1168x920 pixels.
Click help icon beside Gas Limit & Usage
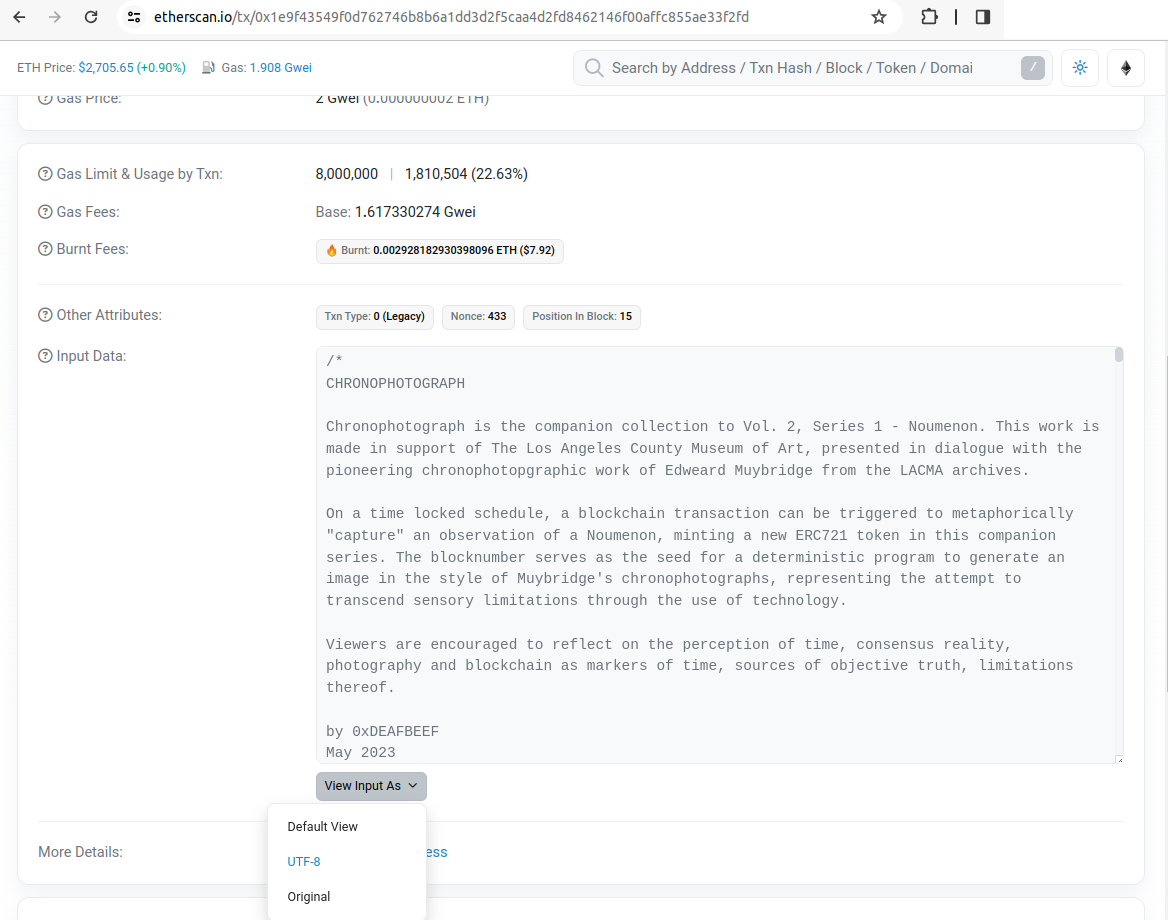point(45,174)
